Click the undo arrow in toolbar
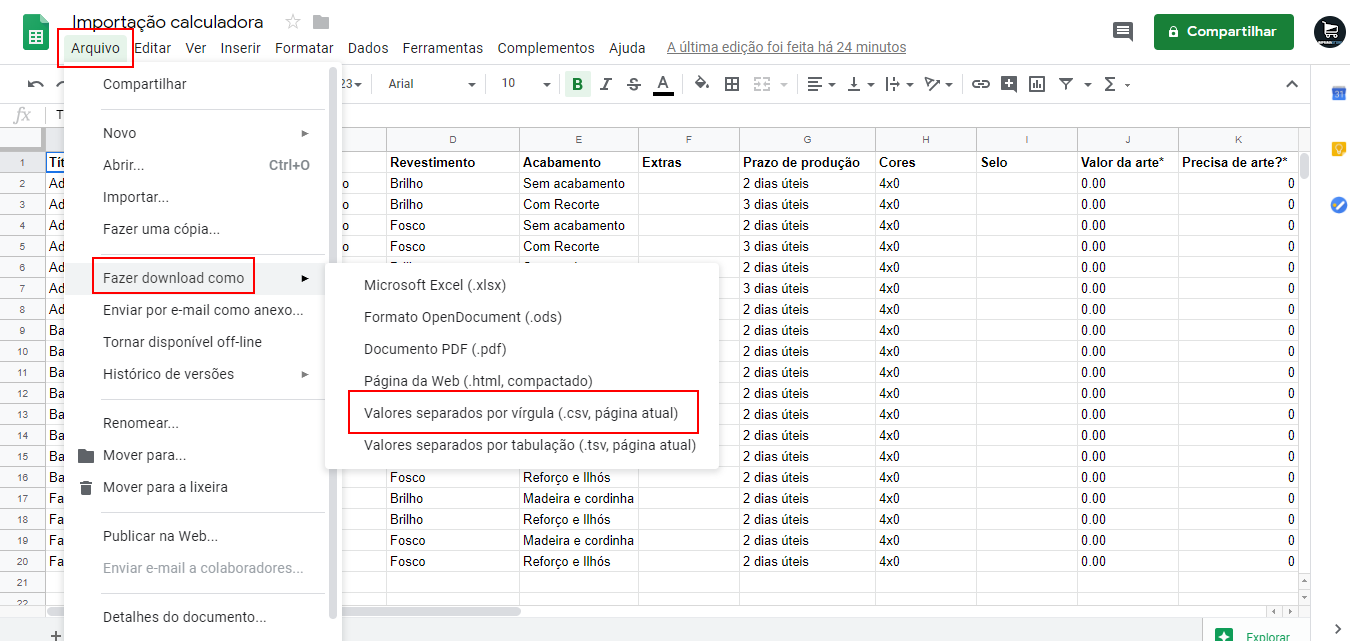 (x=36, y=84)
